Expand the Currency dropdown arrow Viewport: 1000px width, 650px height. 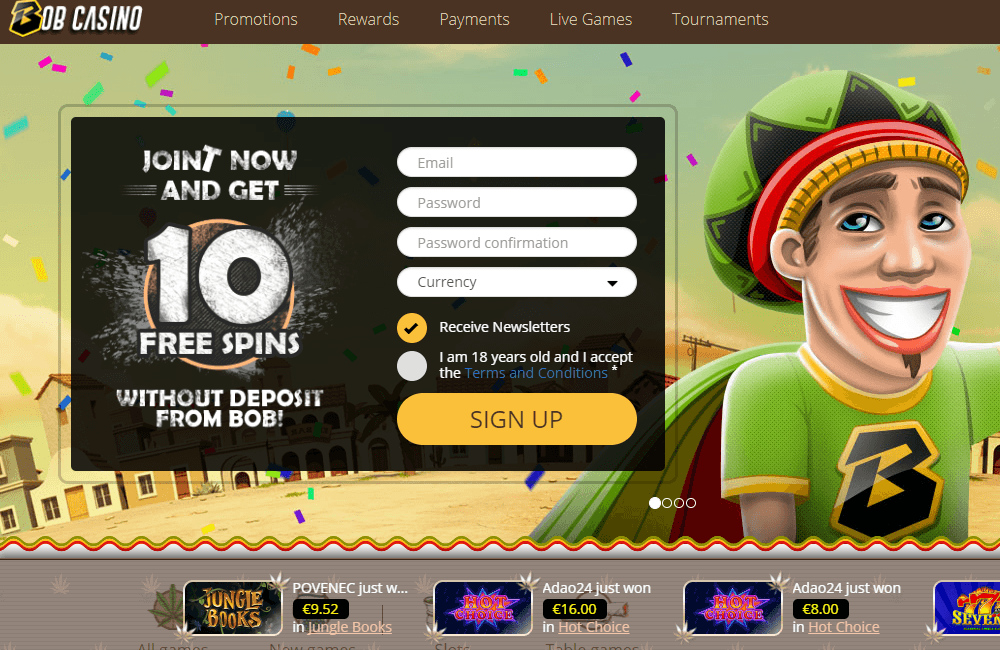612,283
